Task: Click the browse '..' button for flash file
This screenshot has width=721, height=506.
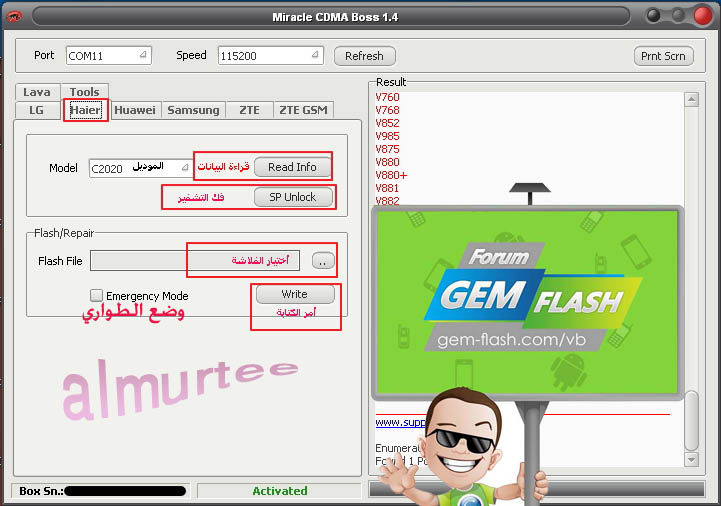Action: [323, 261]
